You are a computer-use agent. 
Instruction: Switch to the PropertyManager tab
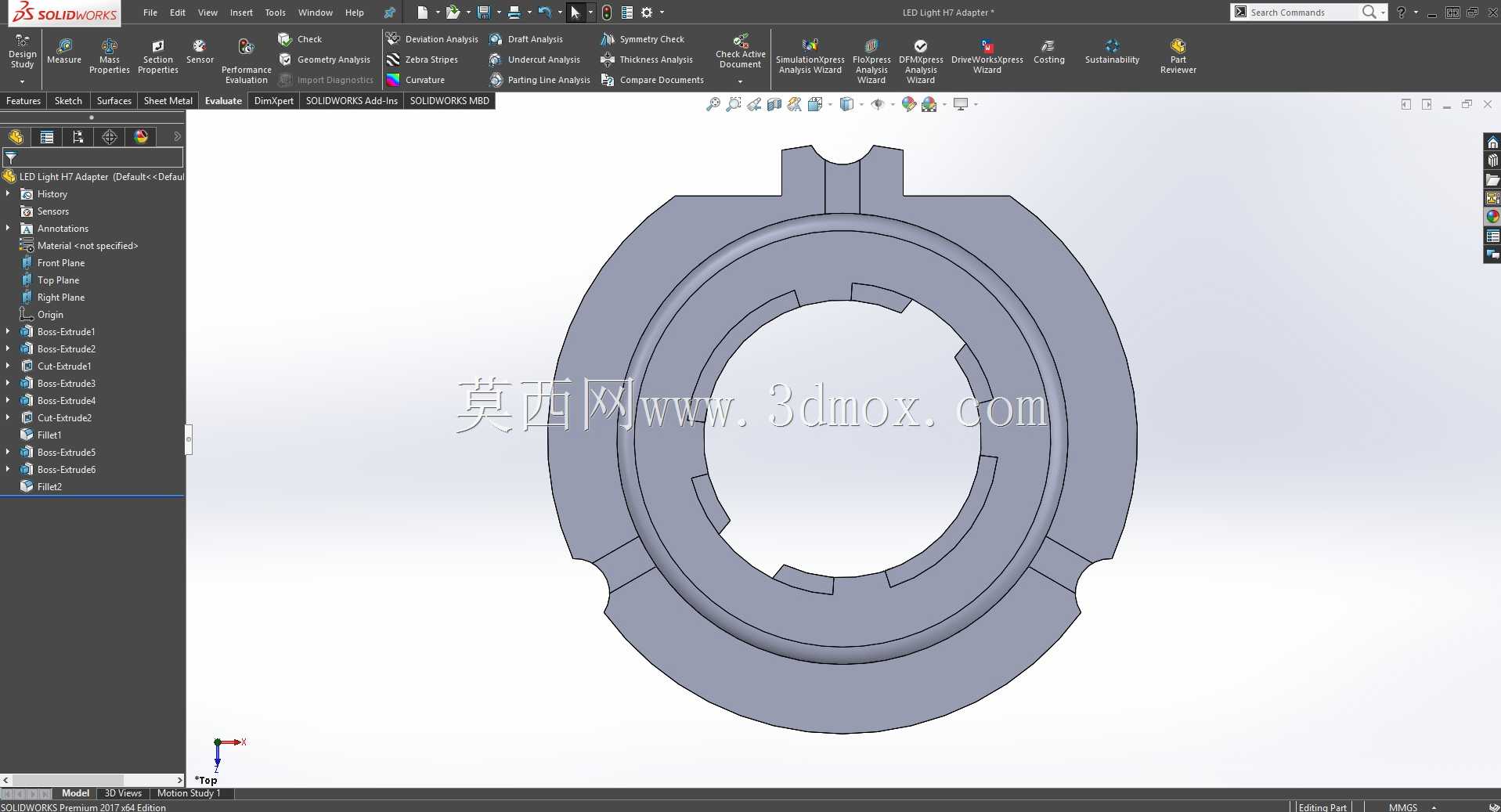(x=47, y=137)
